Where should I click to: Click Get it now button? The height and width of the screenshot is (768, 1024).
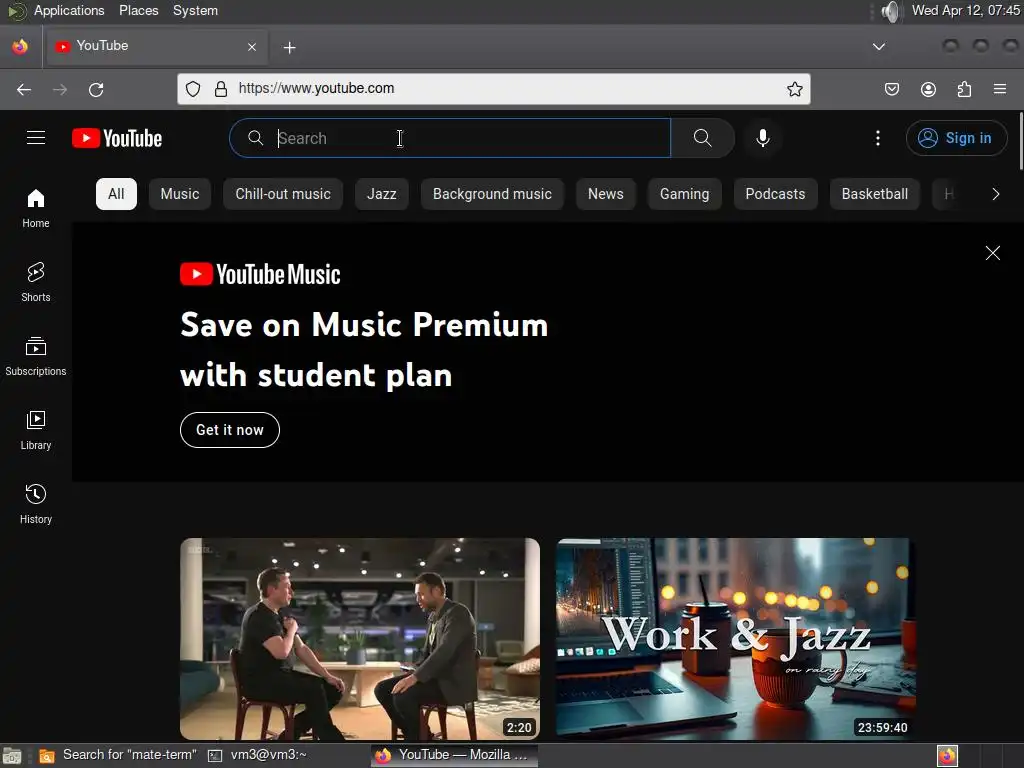(x=230, y=430)
